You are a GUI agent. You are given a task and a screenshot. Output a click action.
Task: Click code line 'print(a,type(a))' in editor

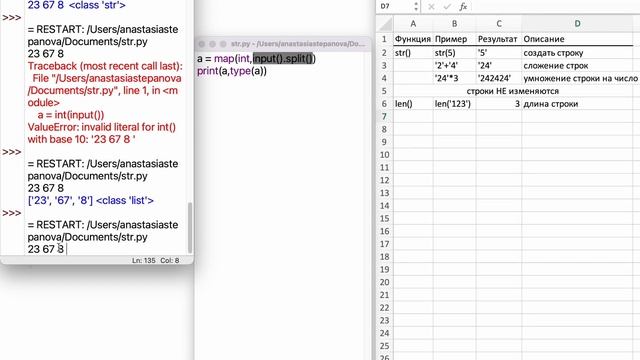(x=232, y=71)
